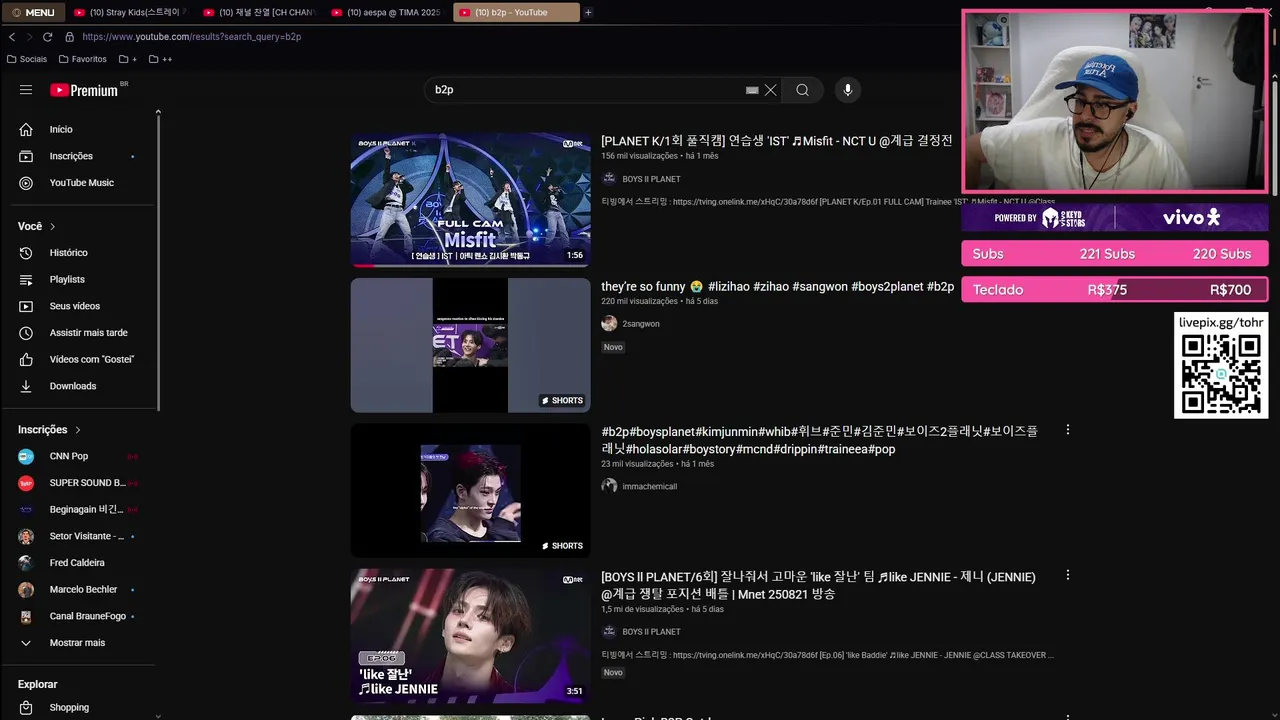Open the browser MENU button

click(x=33, y=12)
